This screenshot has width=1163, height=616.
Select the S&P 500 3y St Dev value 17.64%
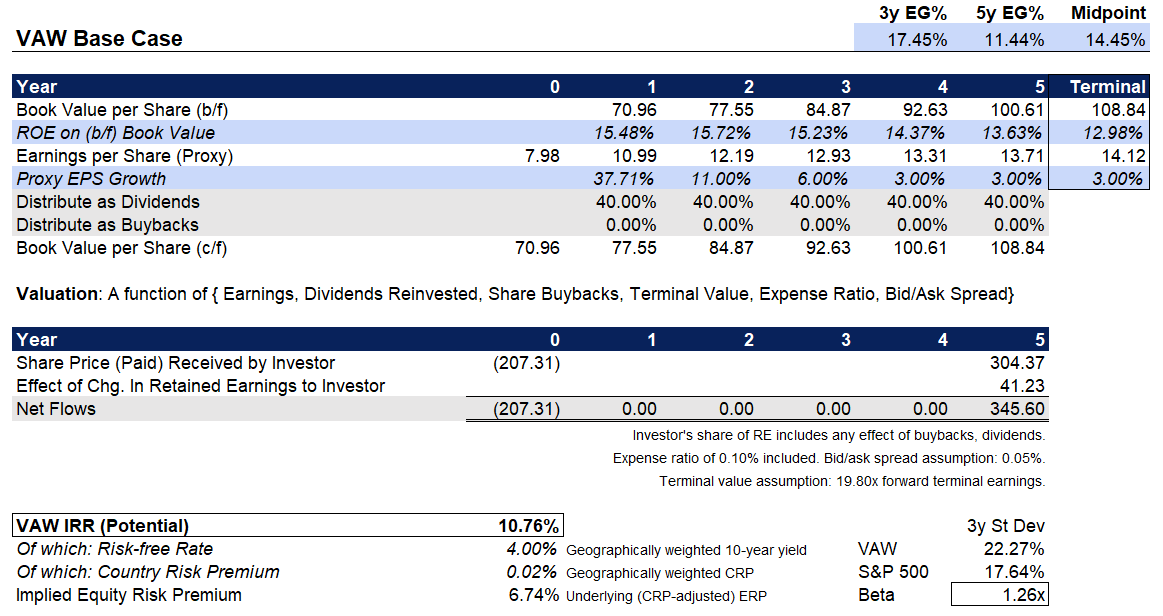(1016, 571)
